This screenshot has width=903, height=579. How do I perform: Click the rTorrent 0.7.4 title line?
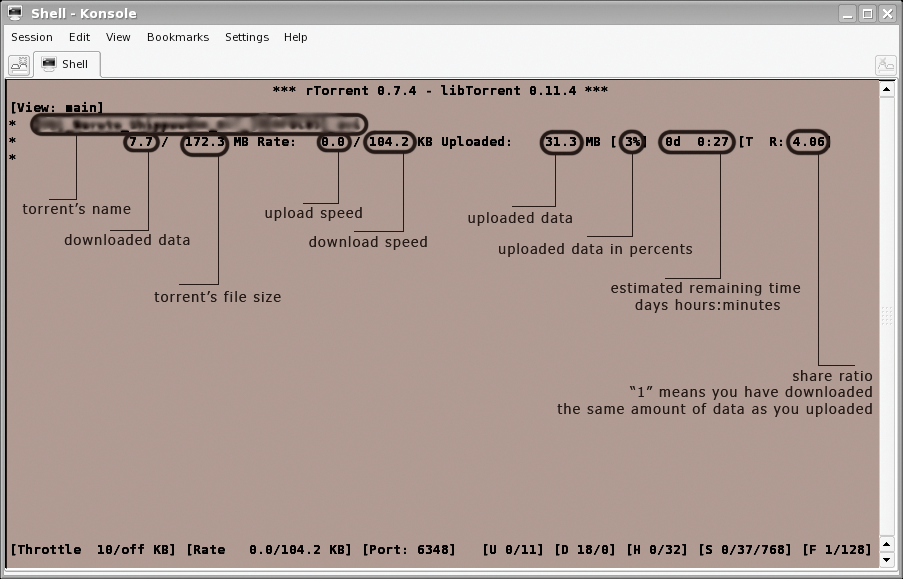(x=440, y=90)
